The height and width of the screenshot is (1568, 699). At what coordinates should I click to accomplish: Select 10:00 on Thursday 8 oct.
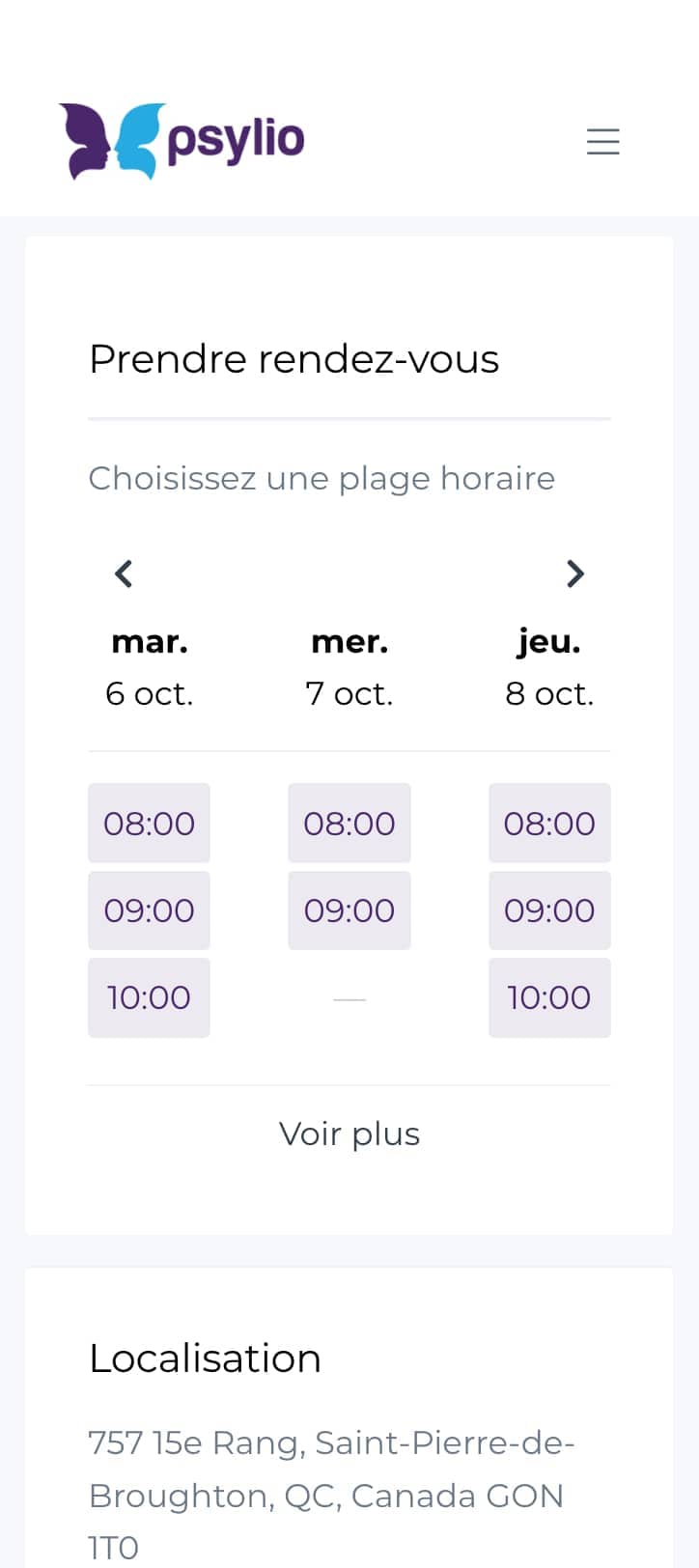point(549,997)
